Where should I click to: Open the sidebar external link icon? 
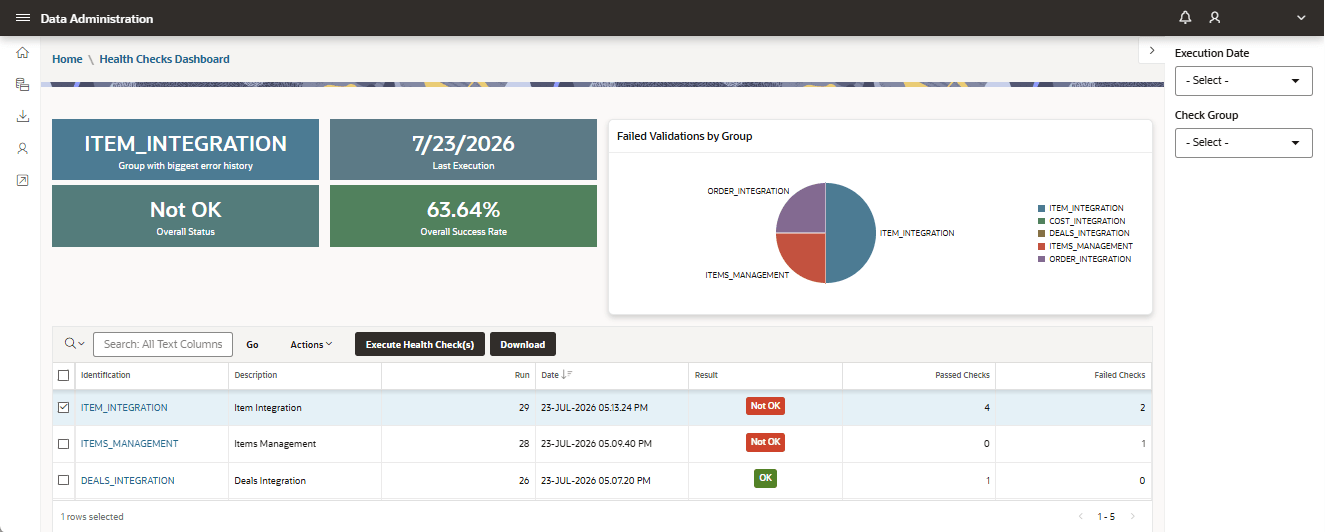(22, 180)
